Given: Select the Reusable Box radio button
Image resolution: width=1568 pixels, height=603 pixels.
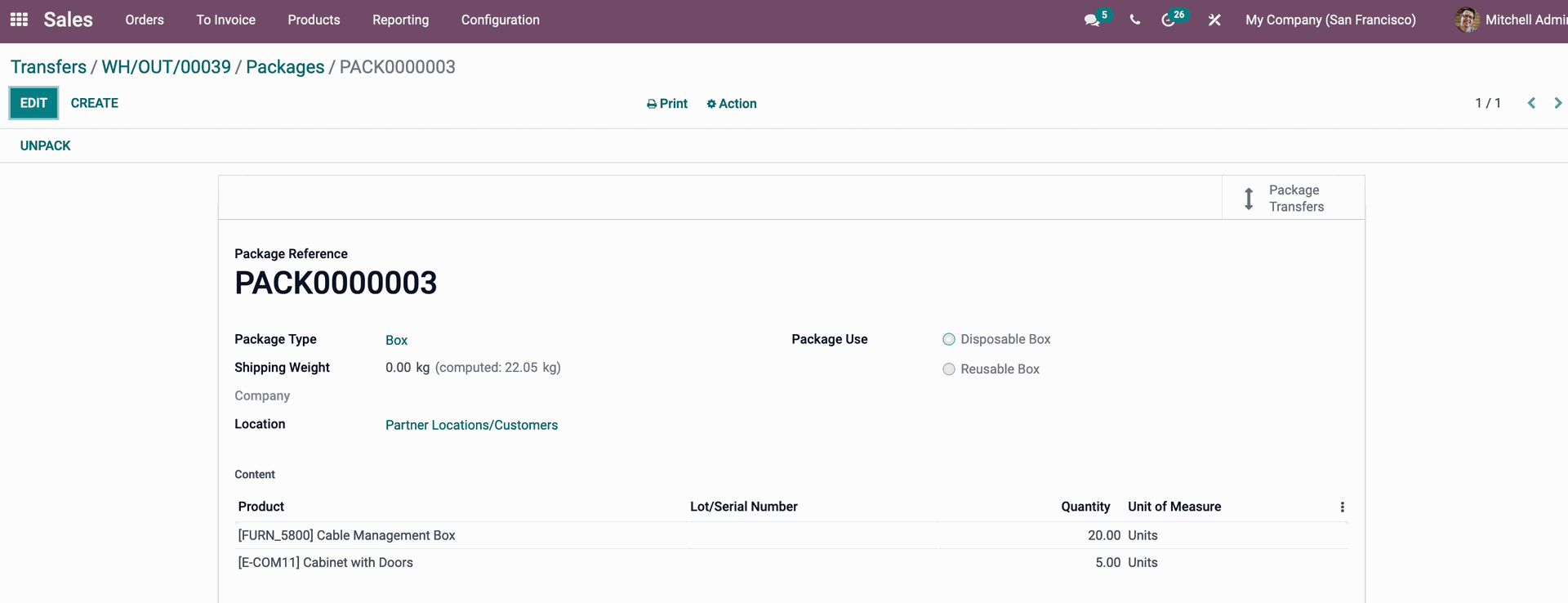Looking at the screenshot, I should (x=949, y=369).
